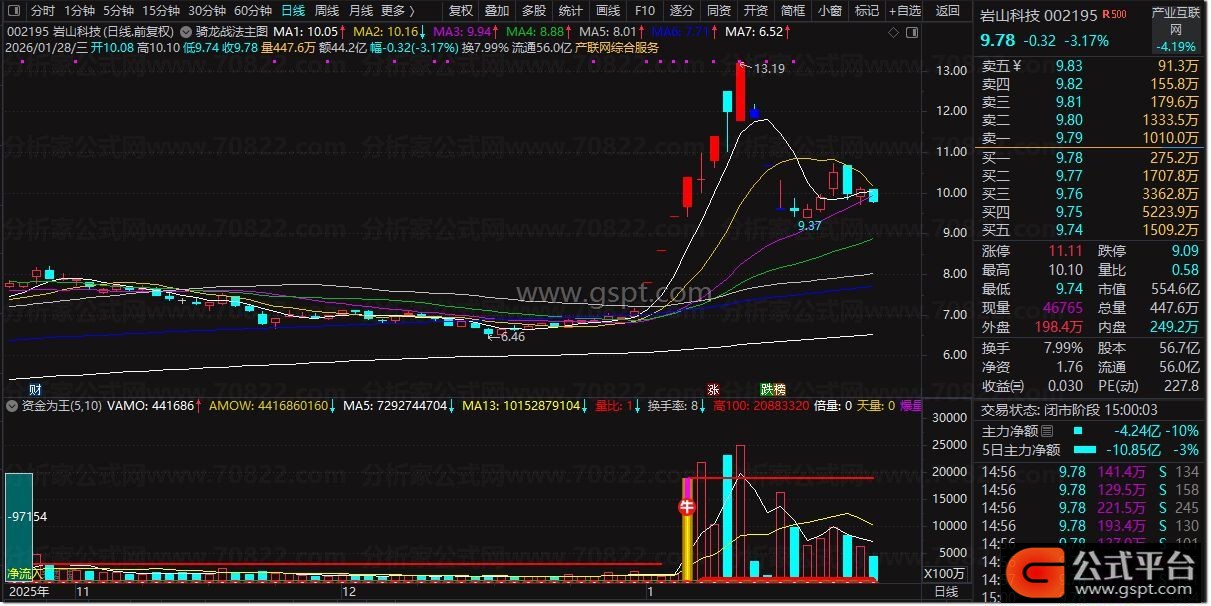This screenshot has width=1211, height=606.
Task: Click the red 涨 marker icon
Action: pos(714,389)
